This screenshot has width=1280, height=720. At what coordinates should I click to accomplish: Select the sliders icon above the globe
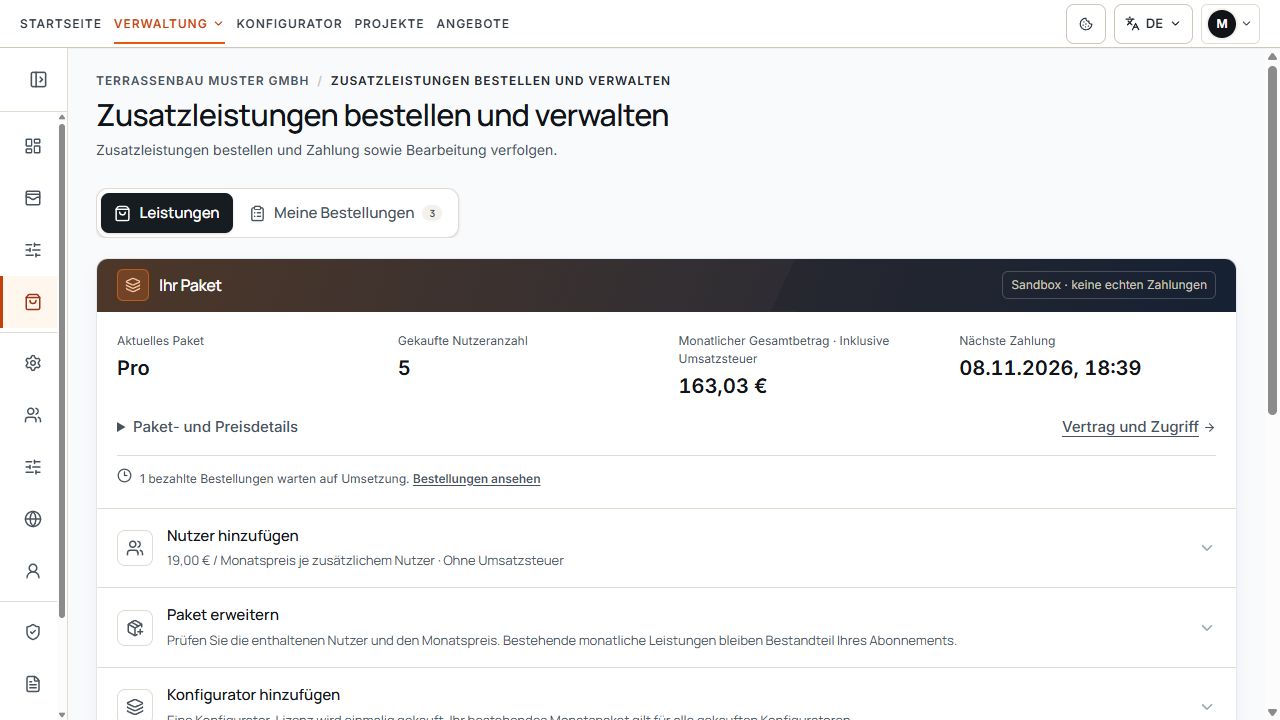point(33,467)
